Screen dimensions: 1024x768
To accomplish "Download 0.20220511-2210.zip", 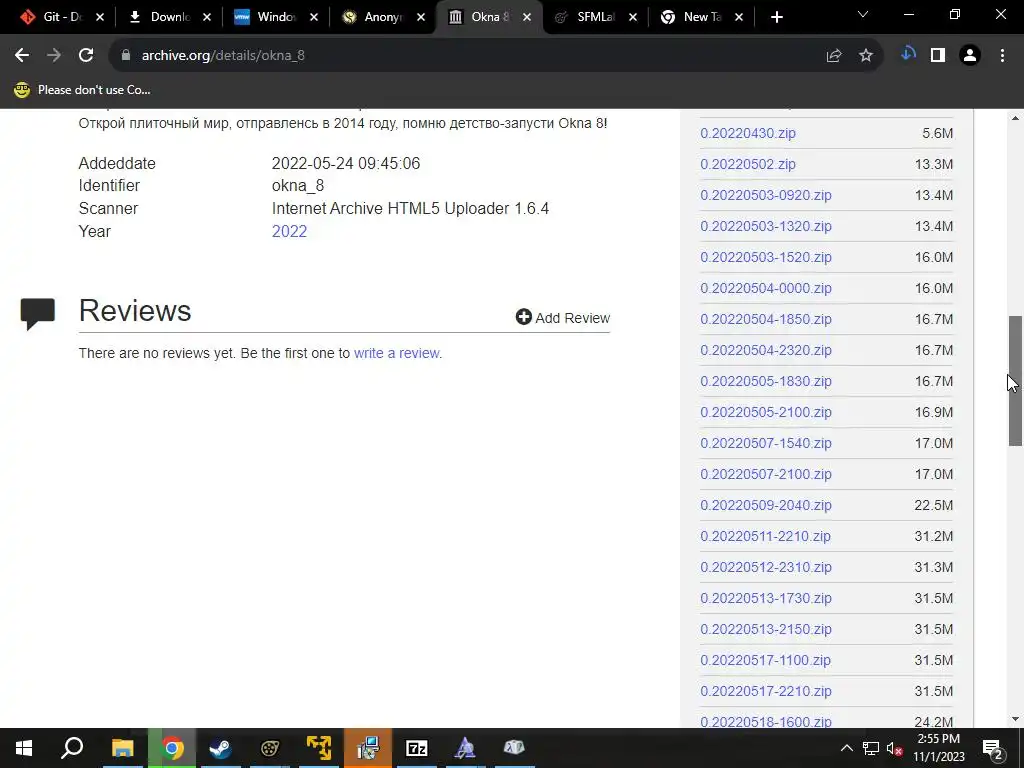I will pyautogui.click(x=765, y=536).
